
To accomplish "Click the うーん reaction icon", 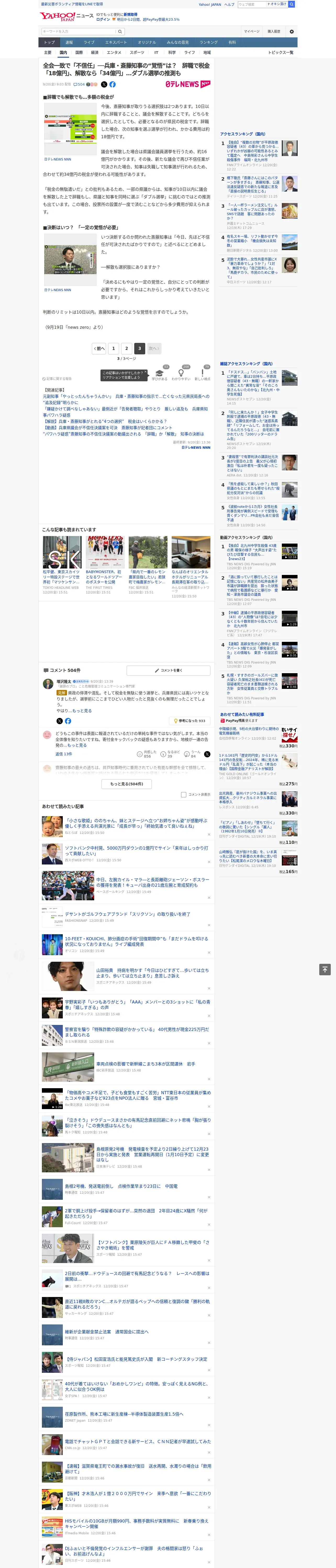I will pos(187,754).
